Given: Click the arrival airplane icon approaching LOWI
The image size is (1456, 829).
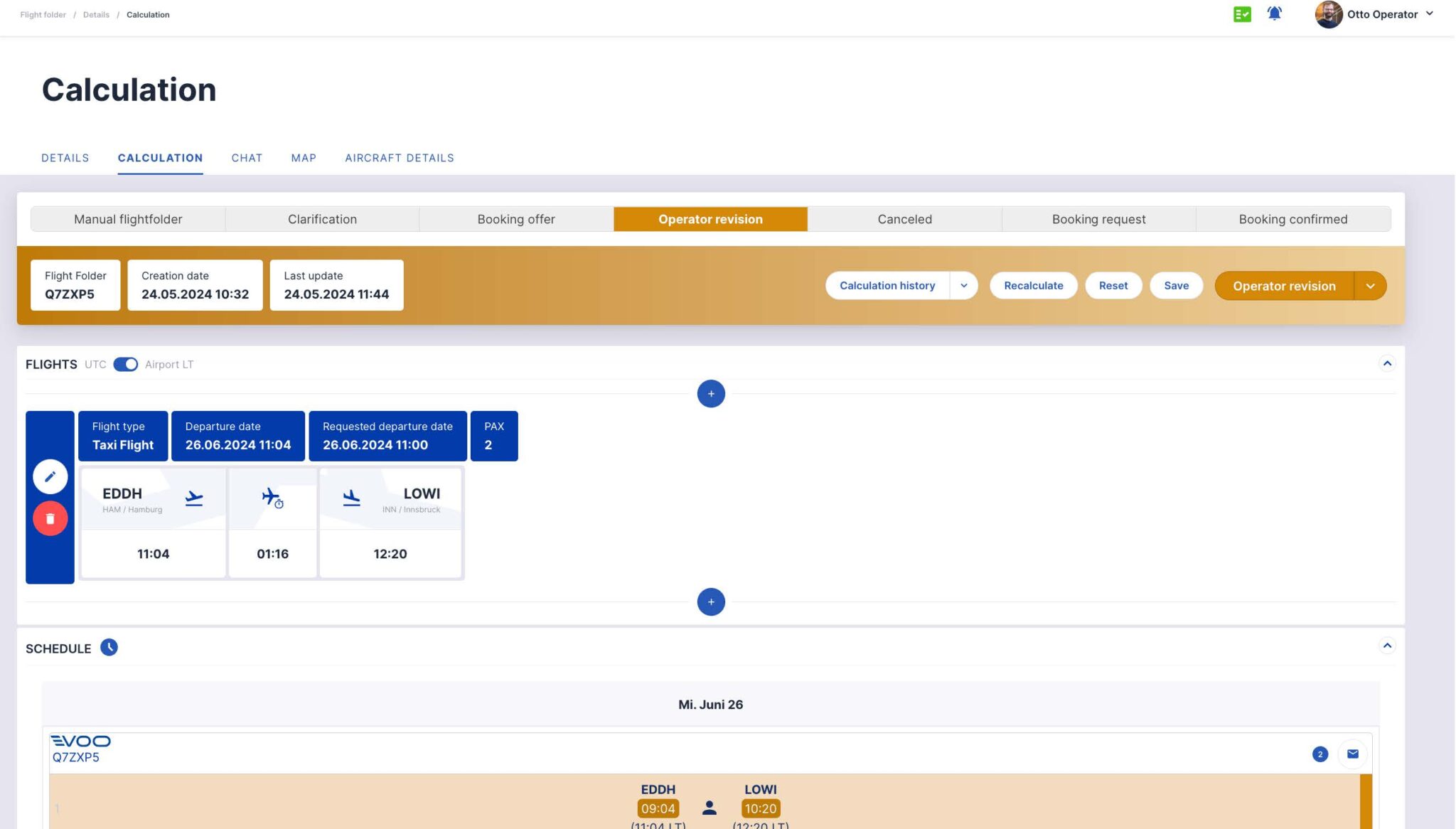Looking at the screenshot, I should tap(351, 498).
